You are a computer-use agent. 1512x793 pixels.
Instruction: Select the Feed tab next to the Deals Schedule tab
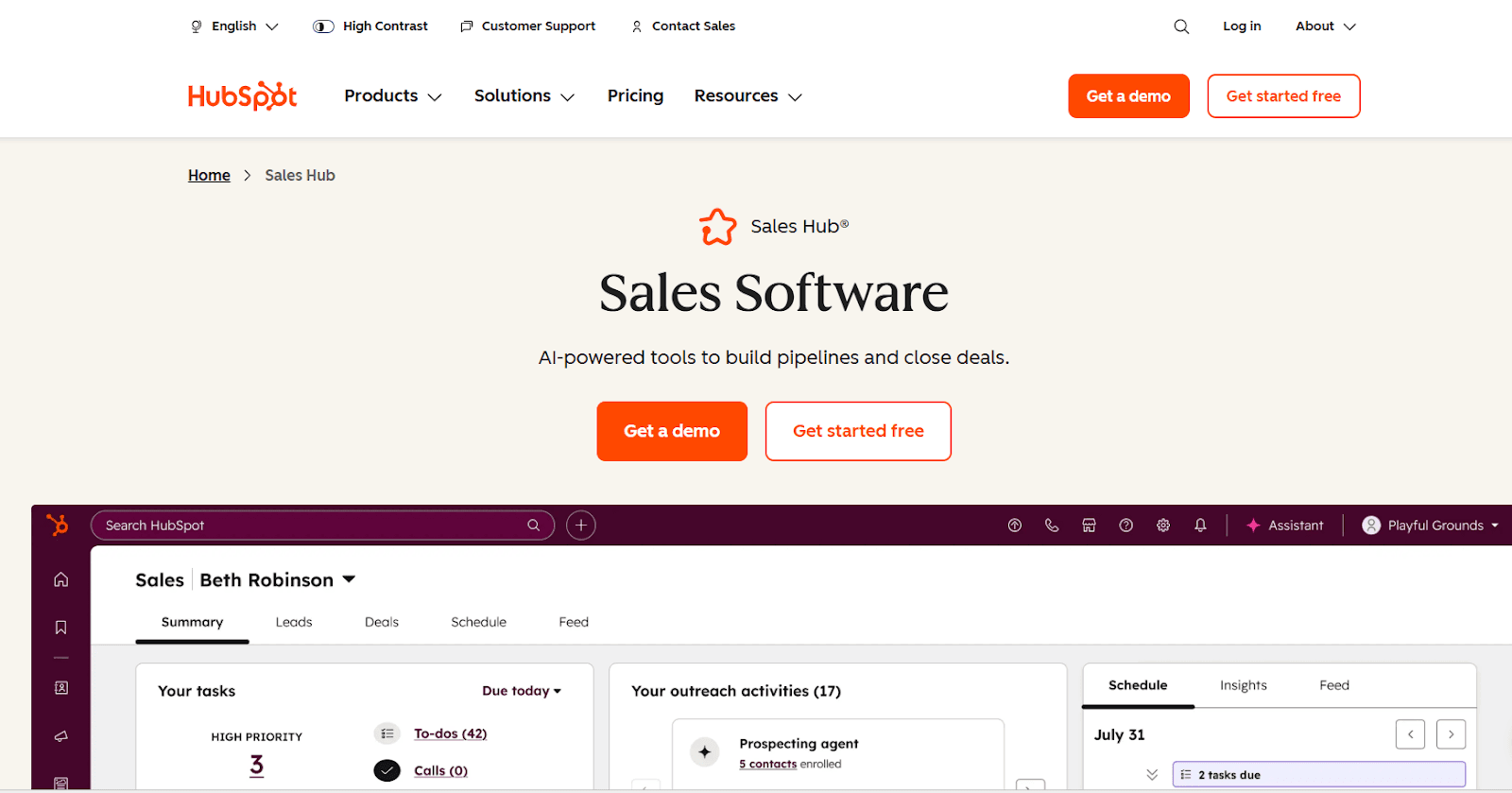tap(574, 622)
